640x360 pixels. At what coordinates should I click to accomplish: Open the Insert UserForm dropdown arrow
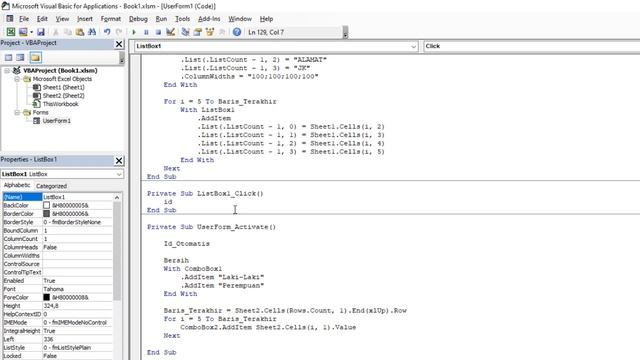click(31, 32)
